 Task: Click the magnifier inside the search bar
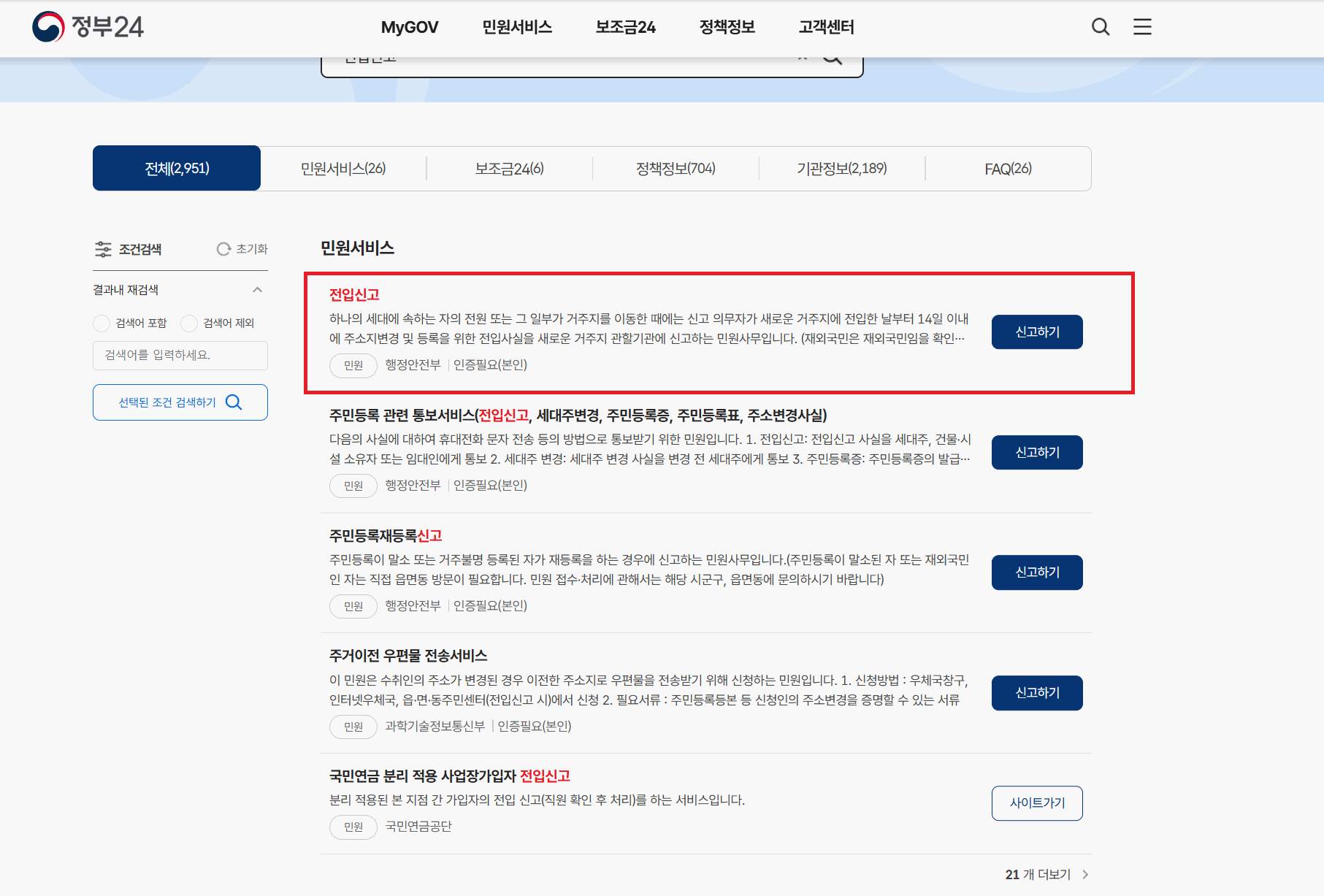tap(832, 55)
